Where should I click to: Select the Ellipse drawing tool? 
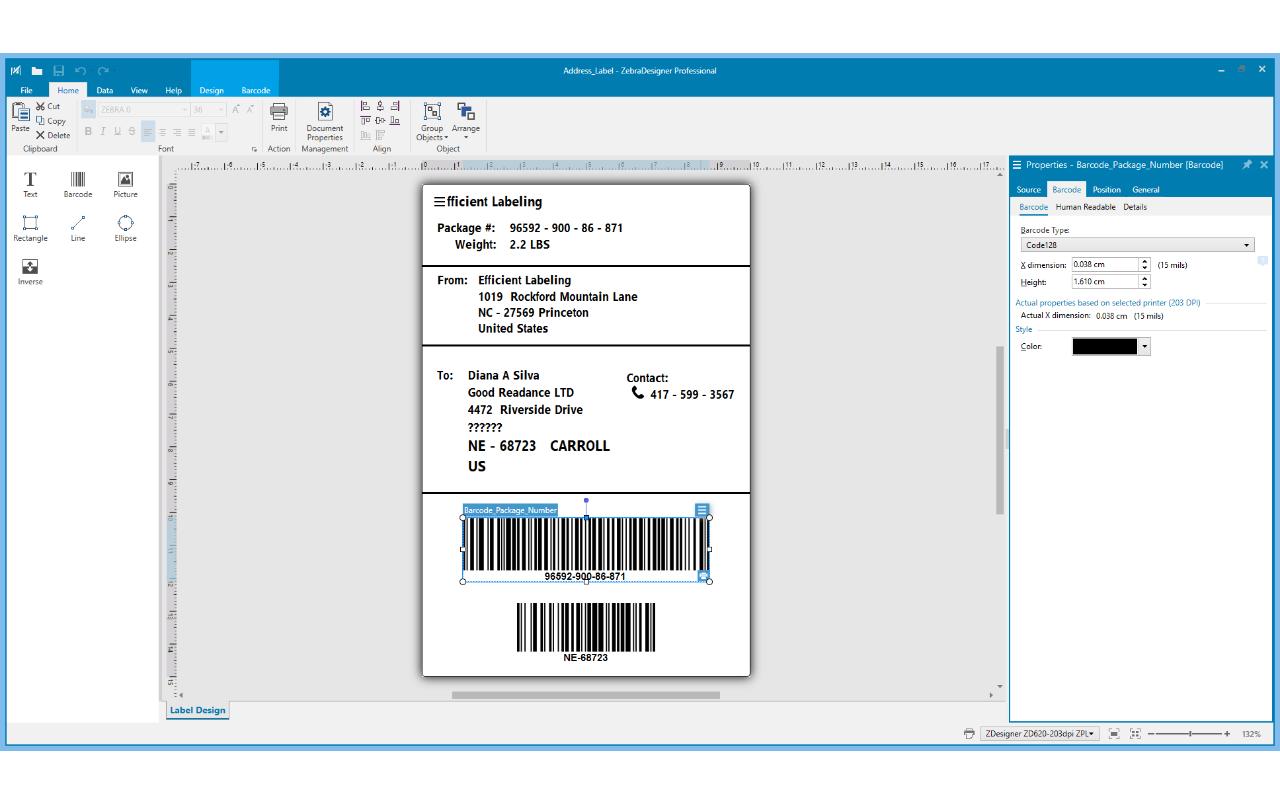click(x=125, y=227)
